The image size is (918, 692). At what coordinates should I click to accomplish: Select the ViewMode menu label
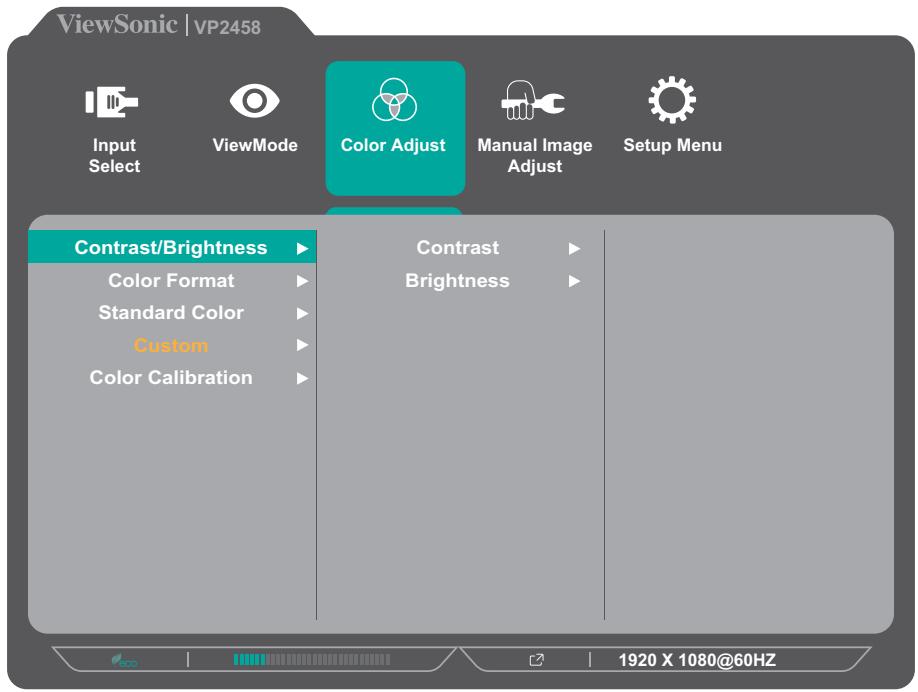(255, 145)
